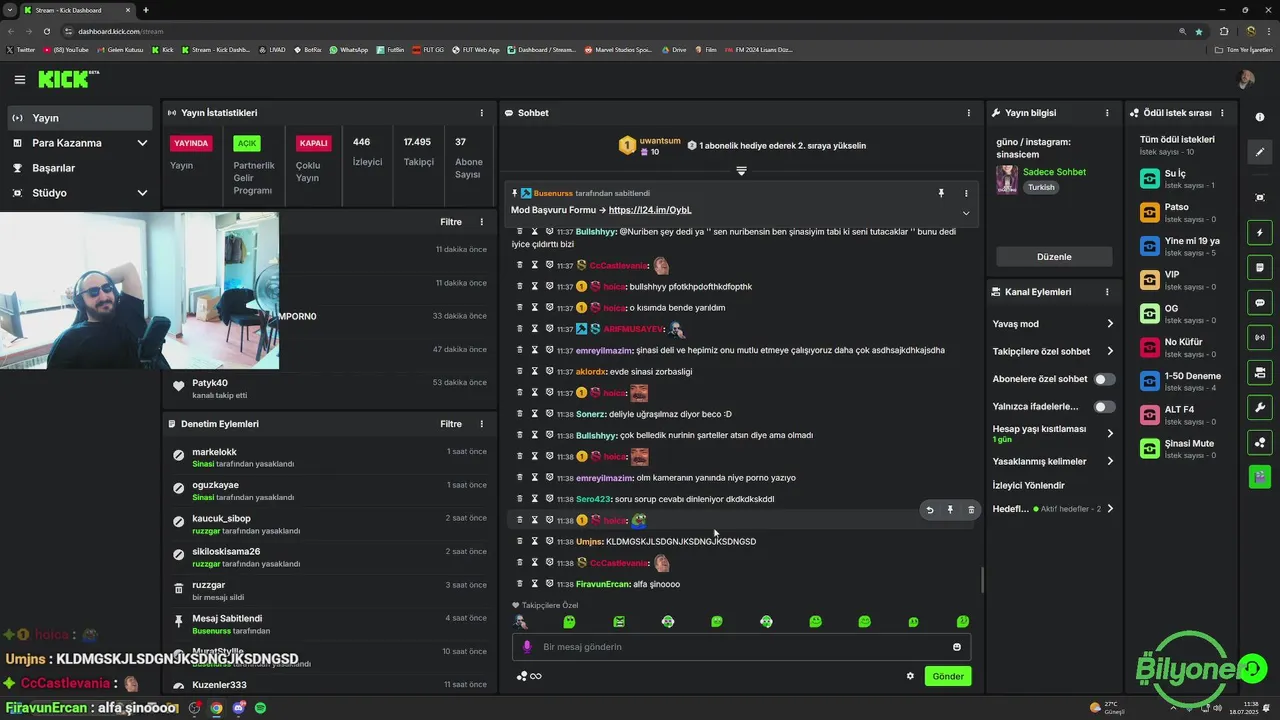The width and height of the screenshot is (1280, 720).
Task: Open Denetim Eylemleri panel options menu
Action: click(482, 424)
